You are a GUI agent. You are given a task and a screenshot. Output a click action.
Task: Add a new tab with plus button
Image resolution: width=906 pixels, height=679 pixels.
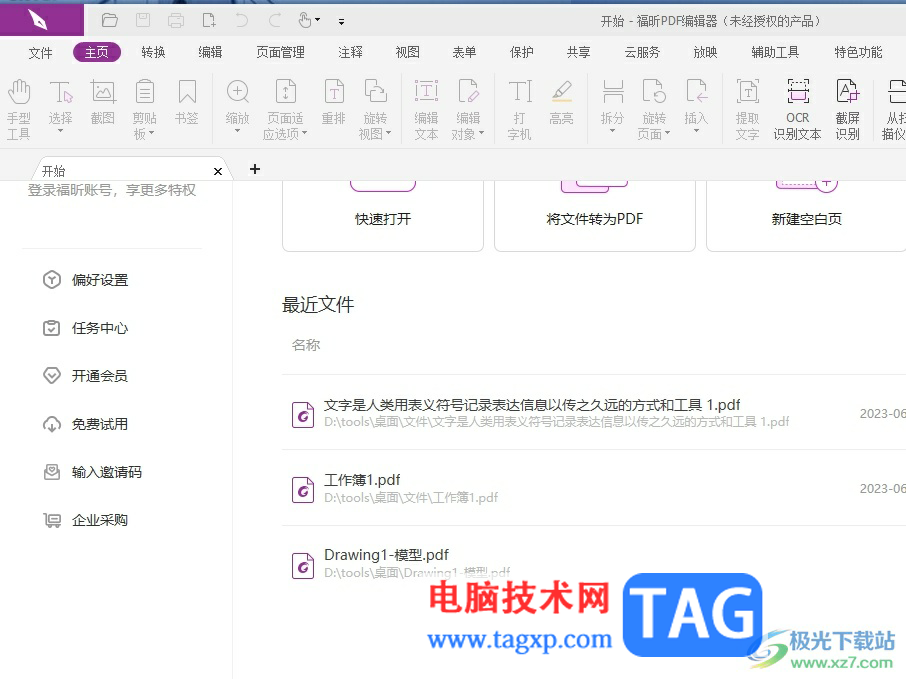click(x=255, y=169)
